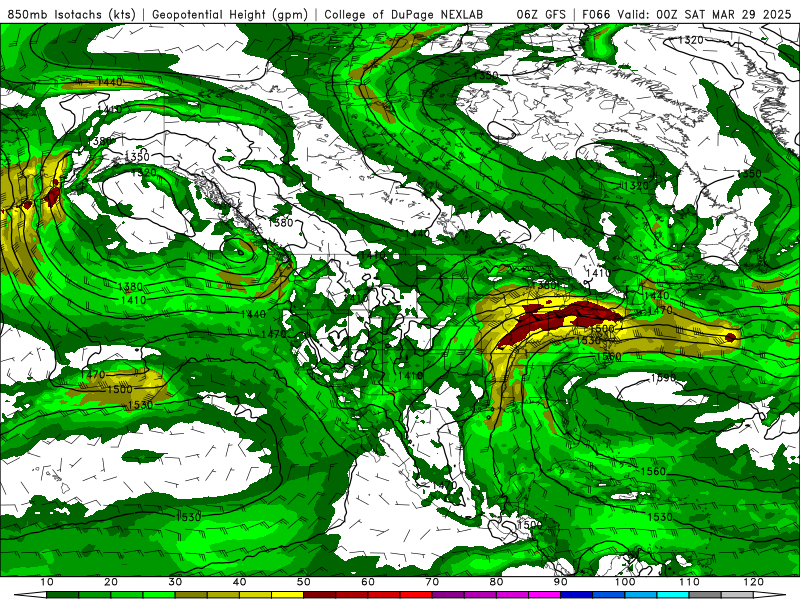
Task: Click the "100" label on the color scale
Action: 625,582
